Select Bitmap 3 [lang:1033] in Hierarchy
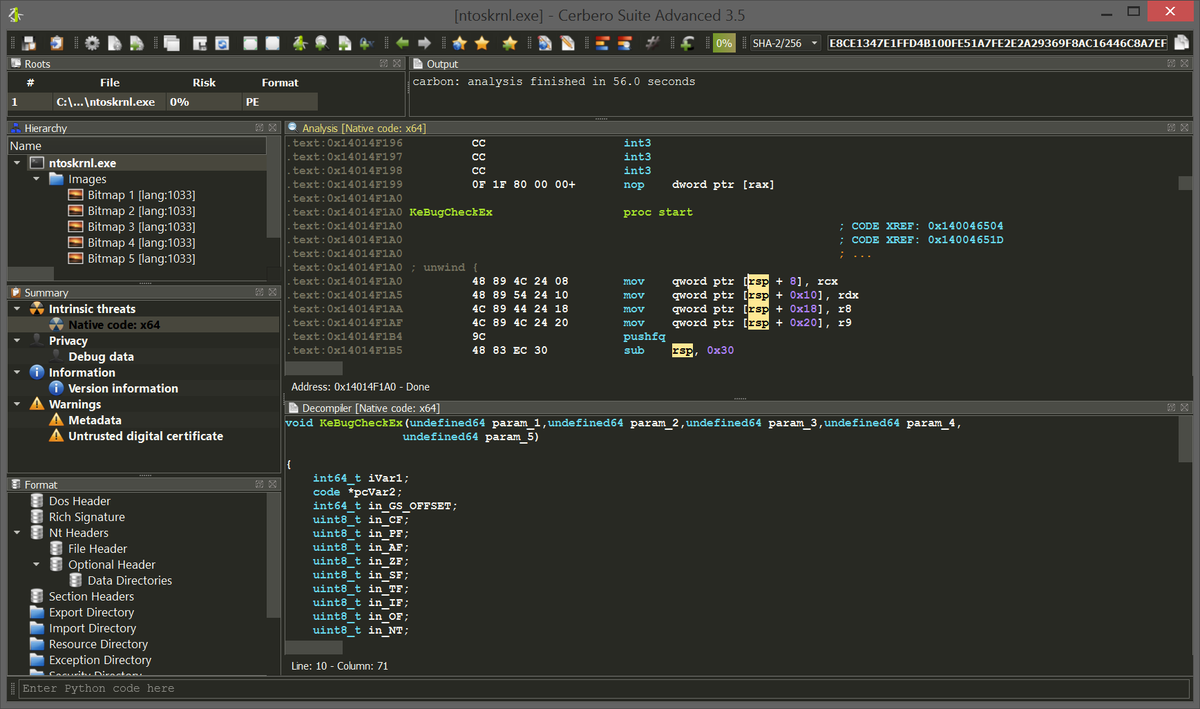Screen dimensions: 1200x709 click(140, 227)
